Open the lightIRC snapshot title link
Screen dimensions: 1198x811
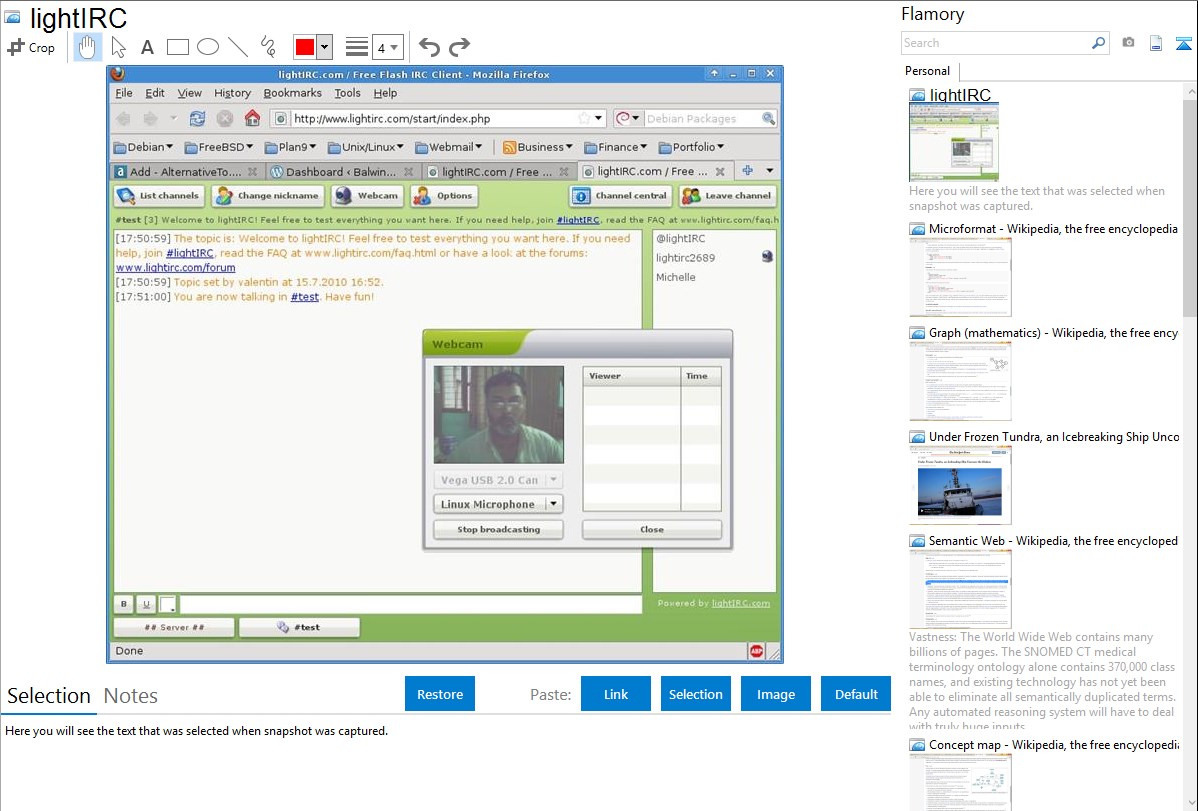[960, 96]
